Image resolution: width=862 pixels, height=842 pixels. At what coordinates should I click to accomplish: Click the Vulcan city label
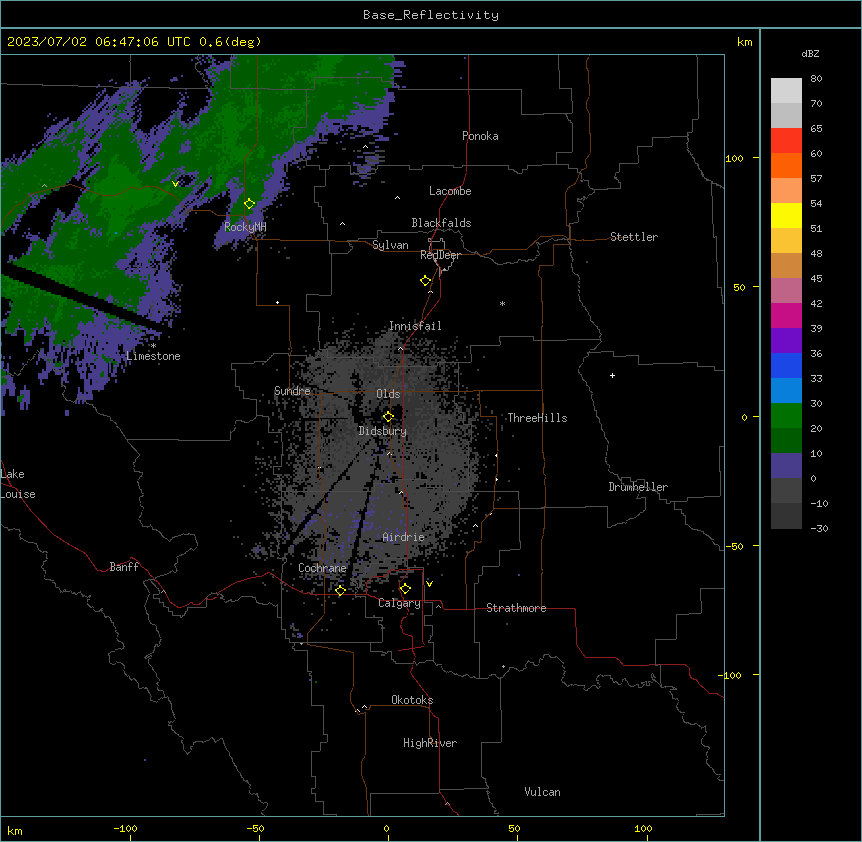point(543,792)
